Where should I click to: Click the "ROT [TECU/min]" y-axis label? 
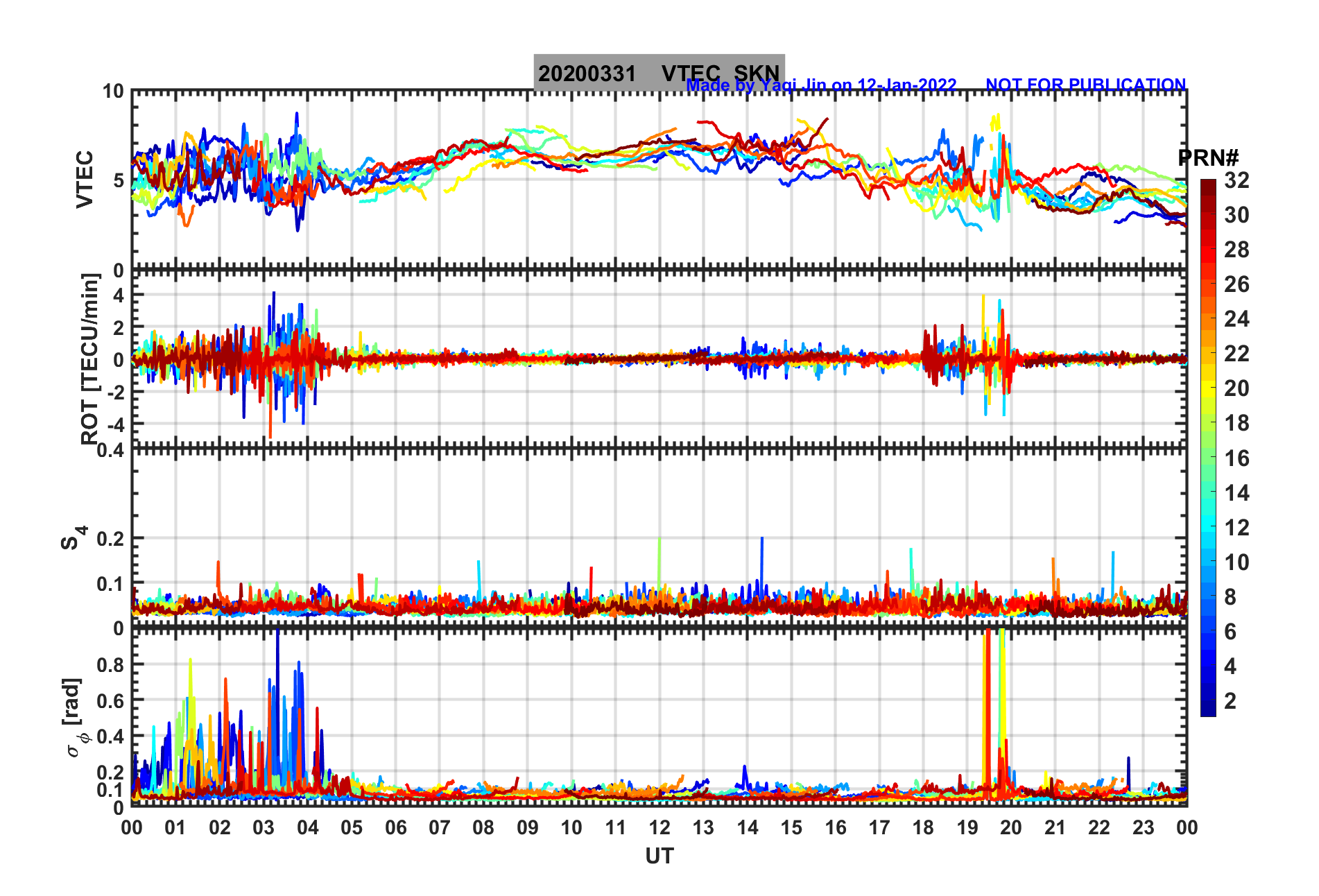[x=90, y=359]
